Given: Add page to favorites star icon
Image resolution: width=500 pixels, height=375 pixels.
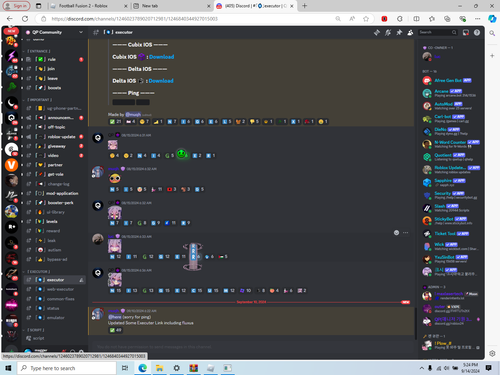Looking at the screenshot, I should pos(366,19).
